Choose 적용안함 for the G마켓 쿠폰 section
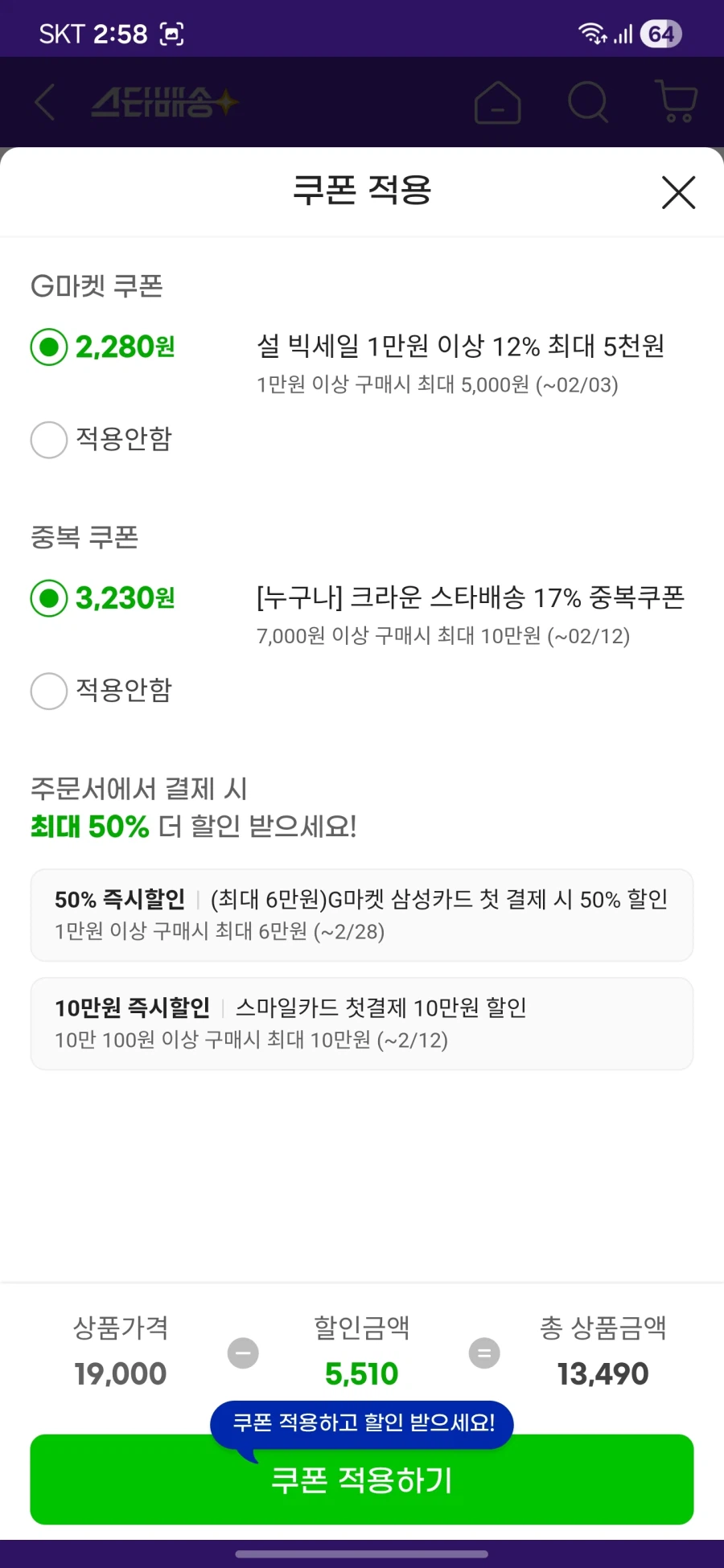The width and height of the screenshot is (724, 1568). (49, 440)
